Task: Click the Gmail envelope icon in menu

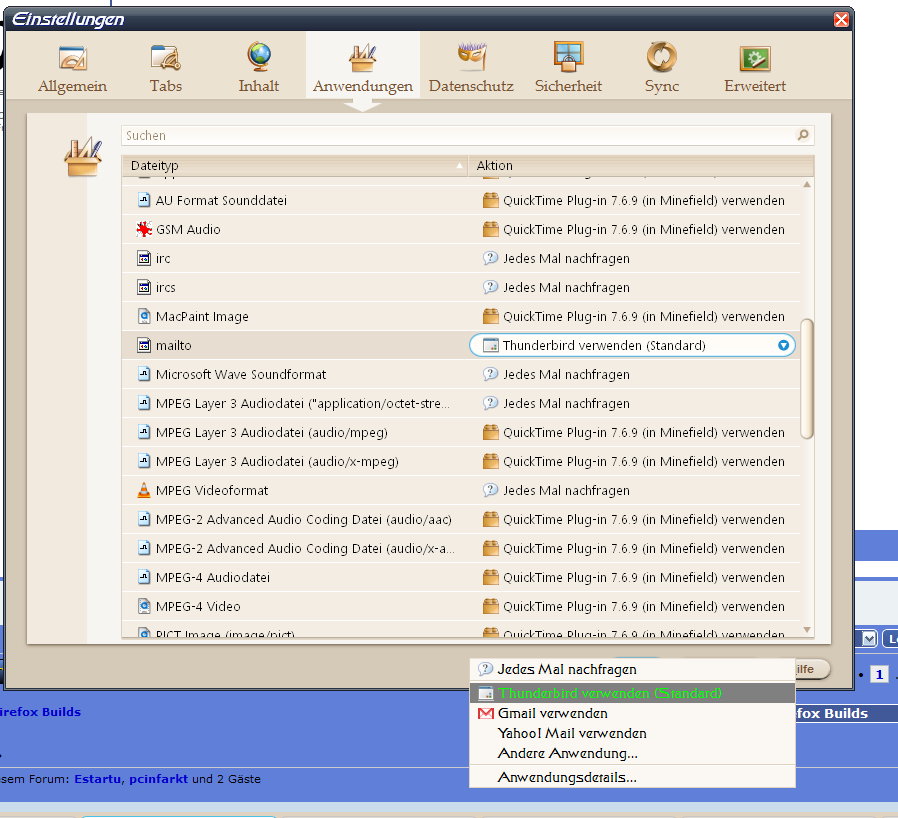Action: pos(486,713)
